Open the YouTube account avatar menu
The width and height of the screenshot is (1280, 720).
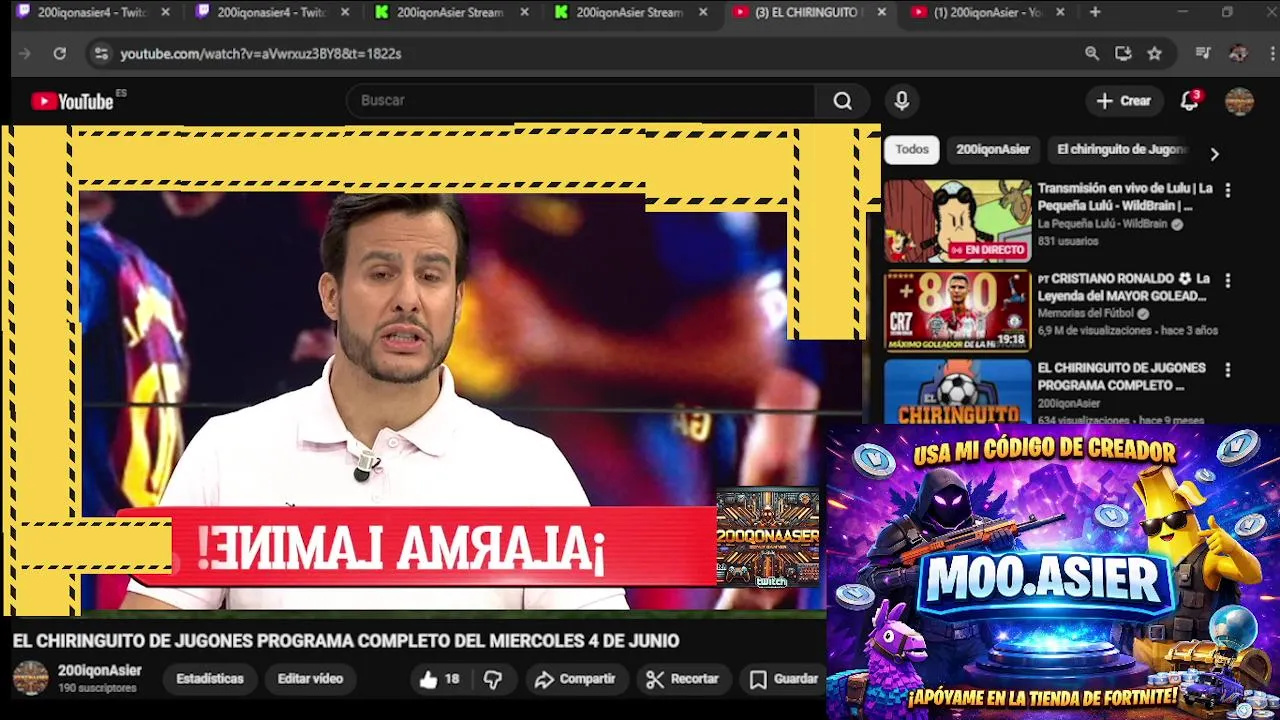pos(1239,101)
